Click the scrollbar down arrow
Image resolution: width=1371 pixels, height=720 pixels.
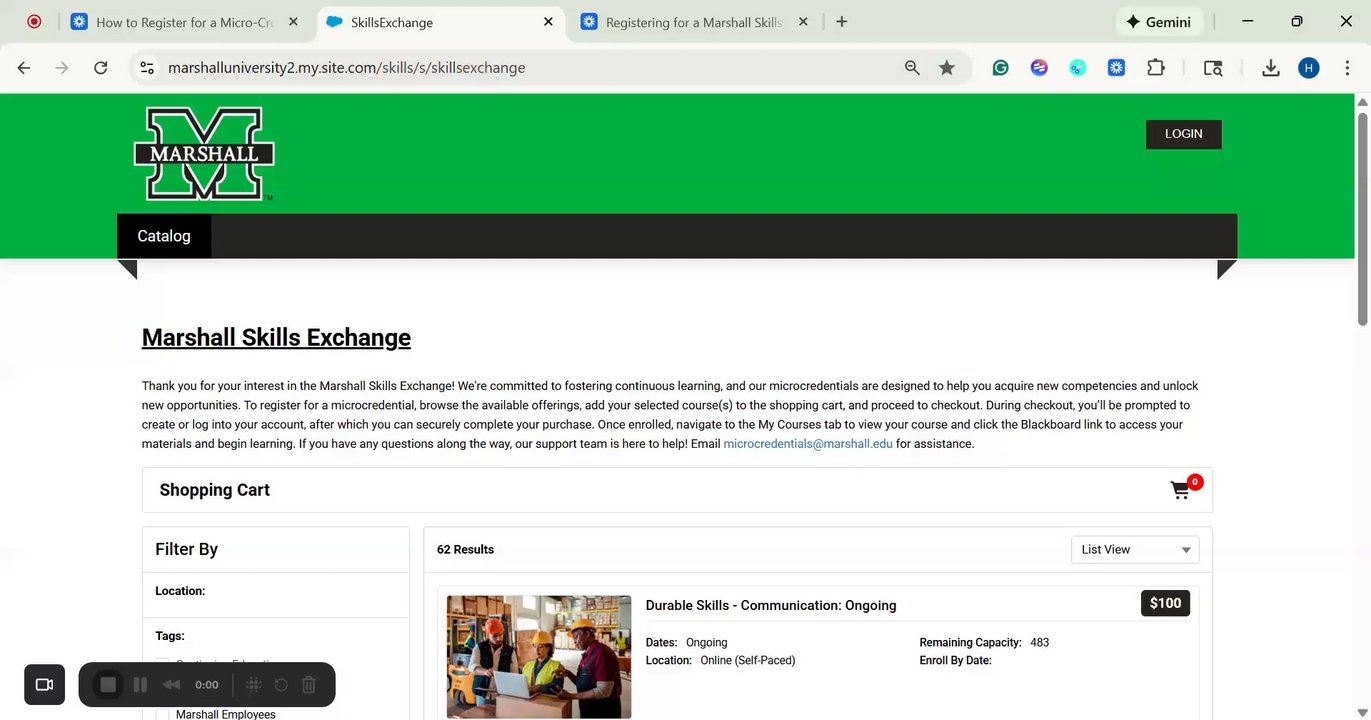tap(1362, 712)
